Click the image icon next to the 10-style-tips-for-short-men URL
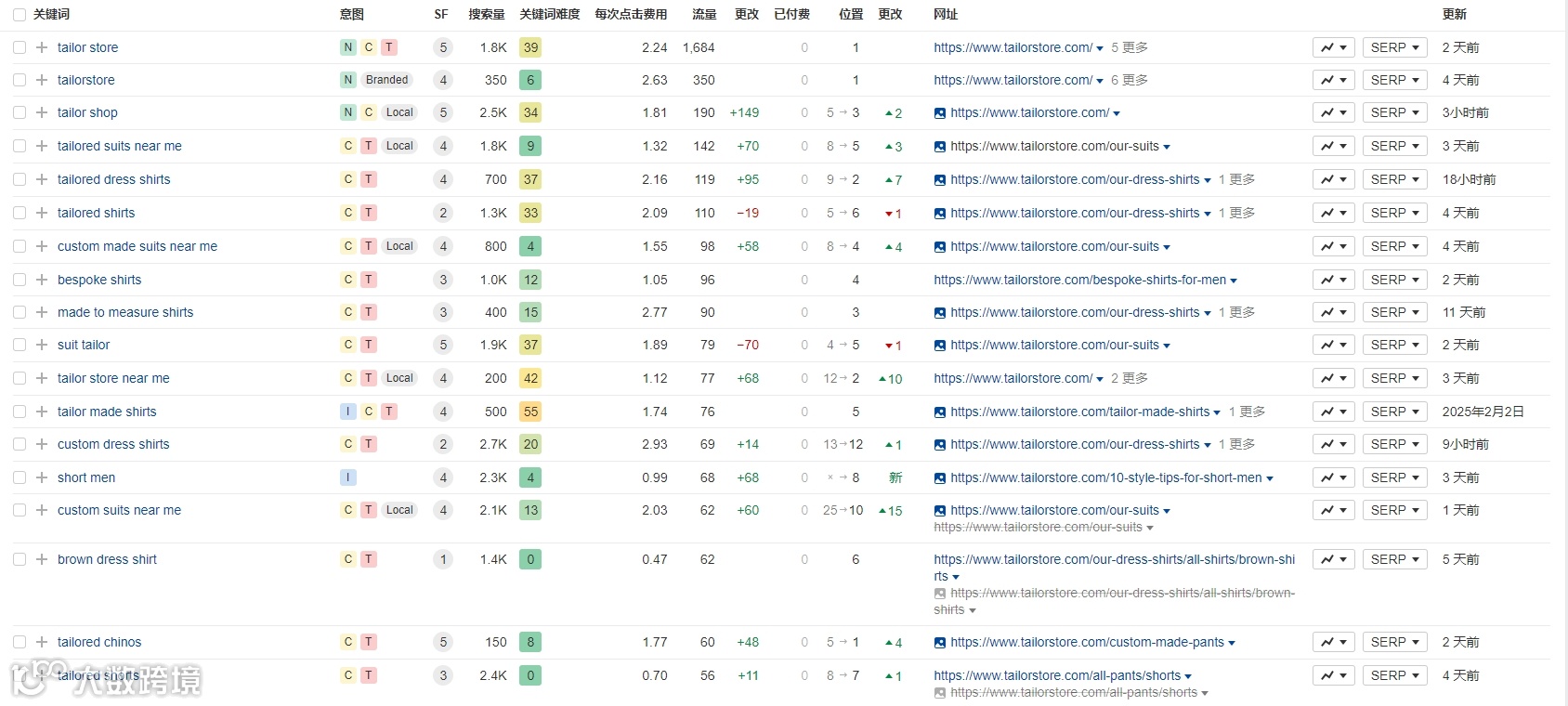1568x706 pixels. [x=940, y=478]
